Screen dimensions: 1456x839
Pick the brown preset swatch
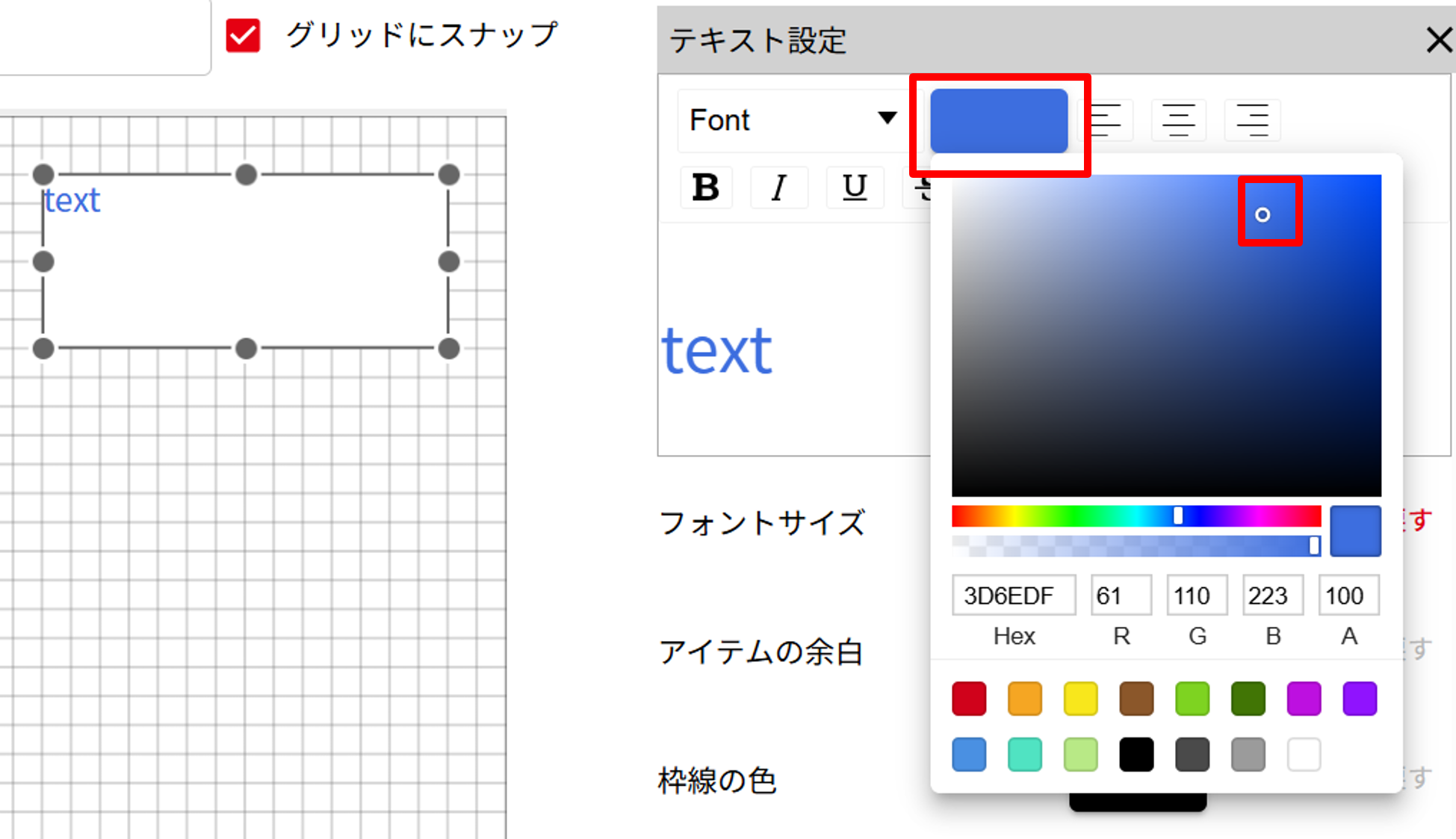click(x=1136, y=699)
